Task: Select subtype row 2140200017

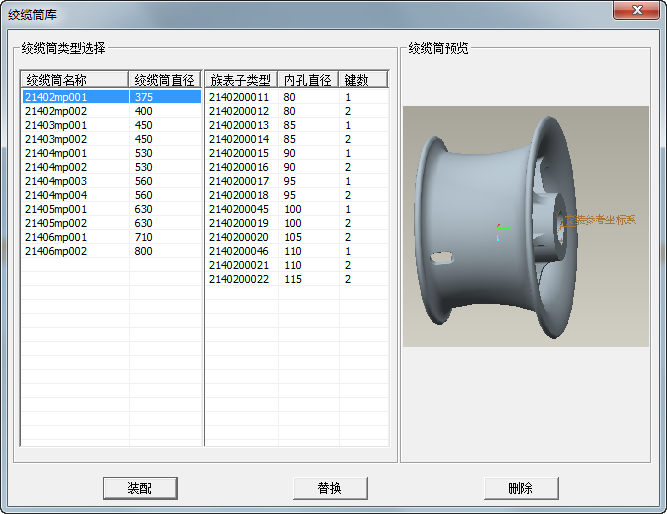Action: click(x=239, y=181)
